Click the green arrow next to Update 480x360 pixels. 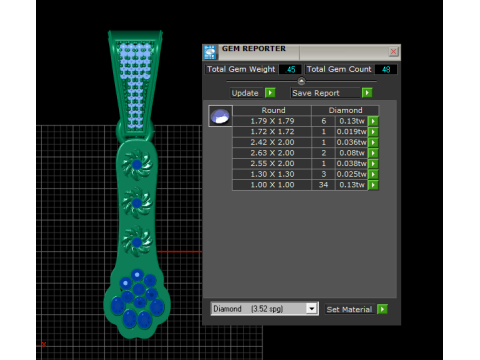270,93
